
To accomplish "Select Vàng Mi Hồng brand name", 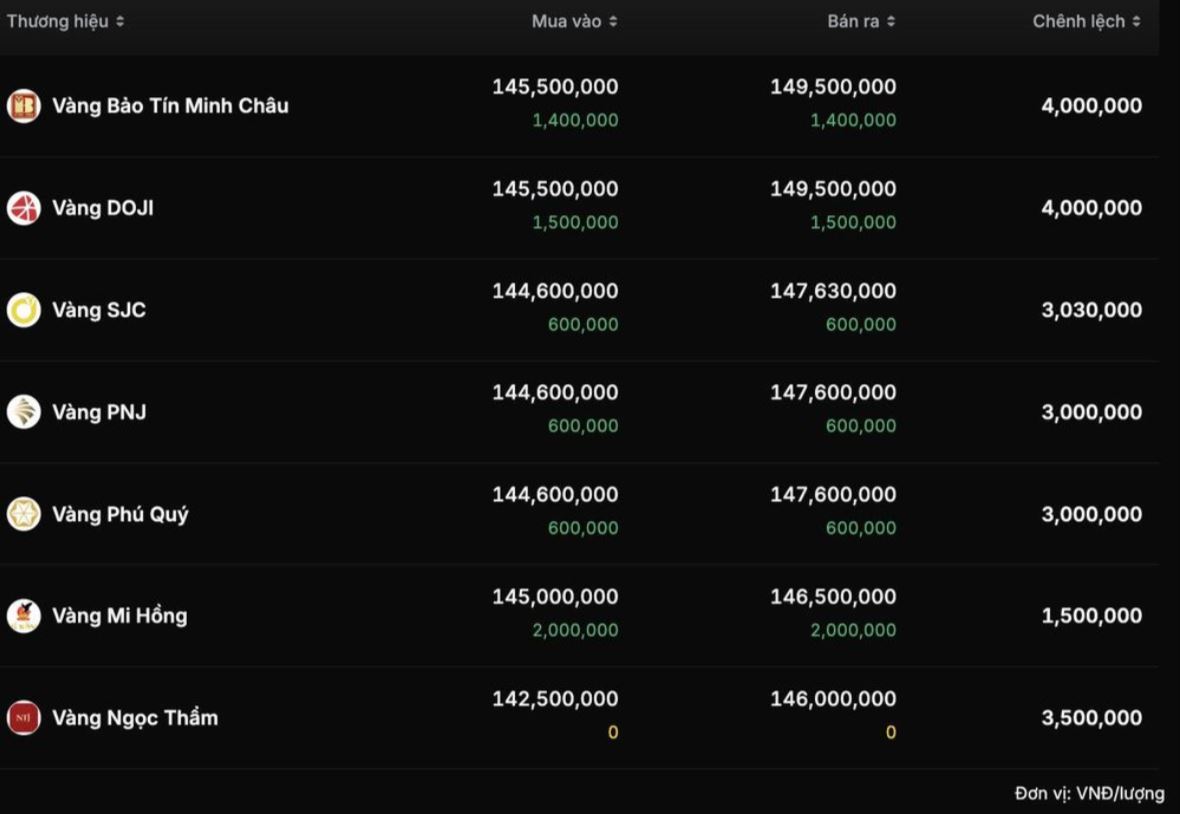I will point(120,616).
